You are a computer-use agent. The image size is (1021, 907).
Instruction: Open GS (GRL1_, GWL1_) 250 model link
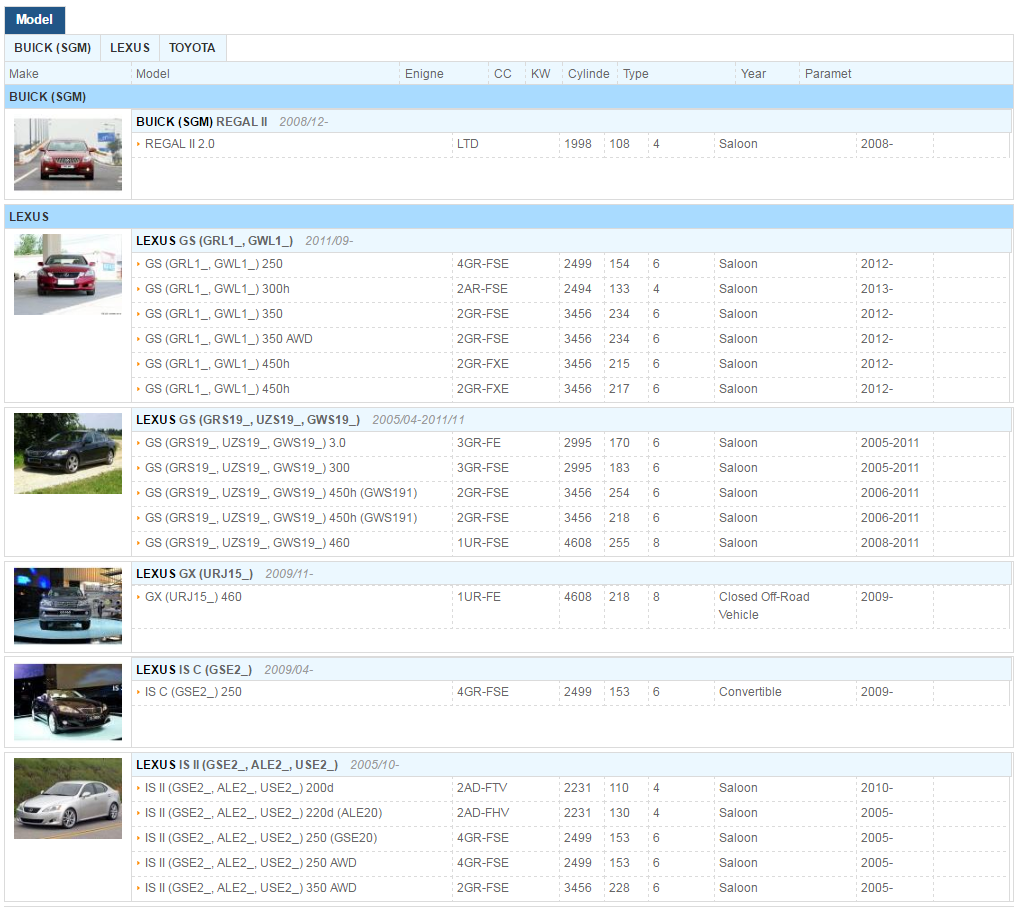[214, 264]
